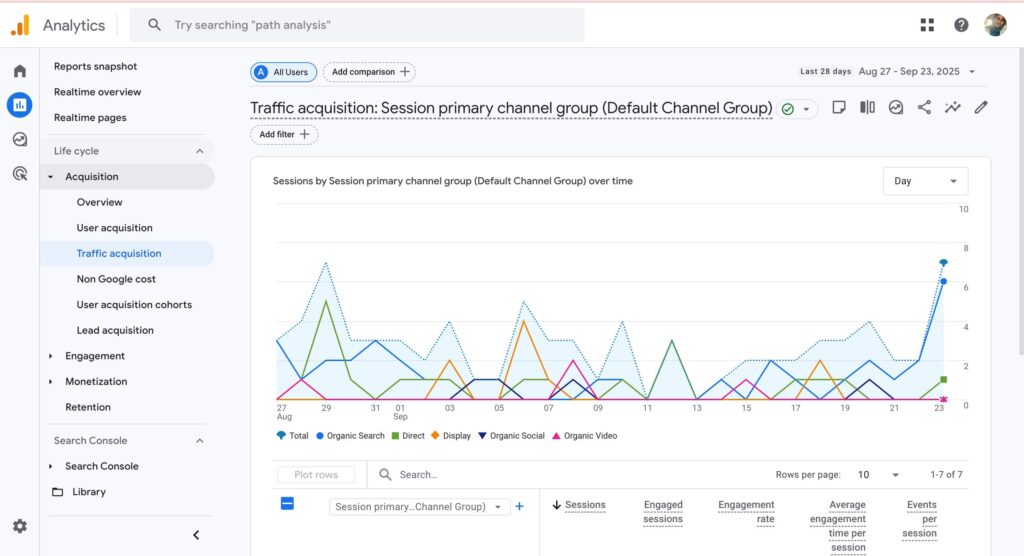
Task: Open the Home icon in left rail
Action: (20, 71)
